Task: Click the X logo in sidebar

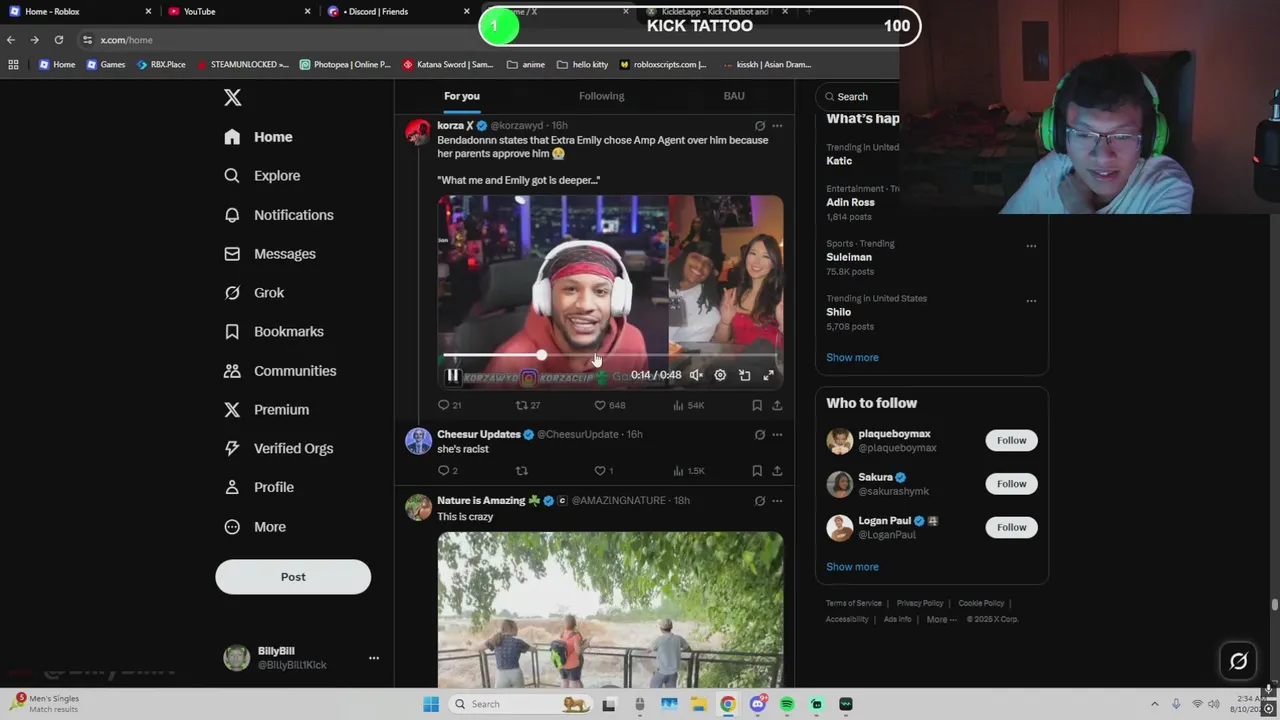Action: coord(232,97)
